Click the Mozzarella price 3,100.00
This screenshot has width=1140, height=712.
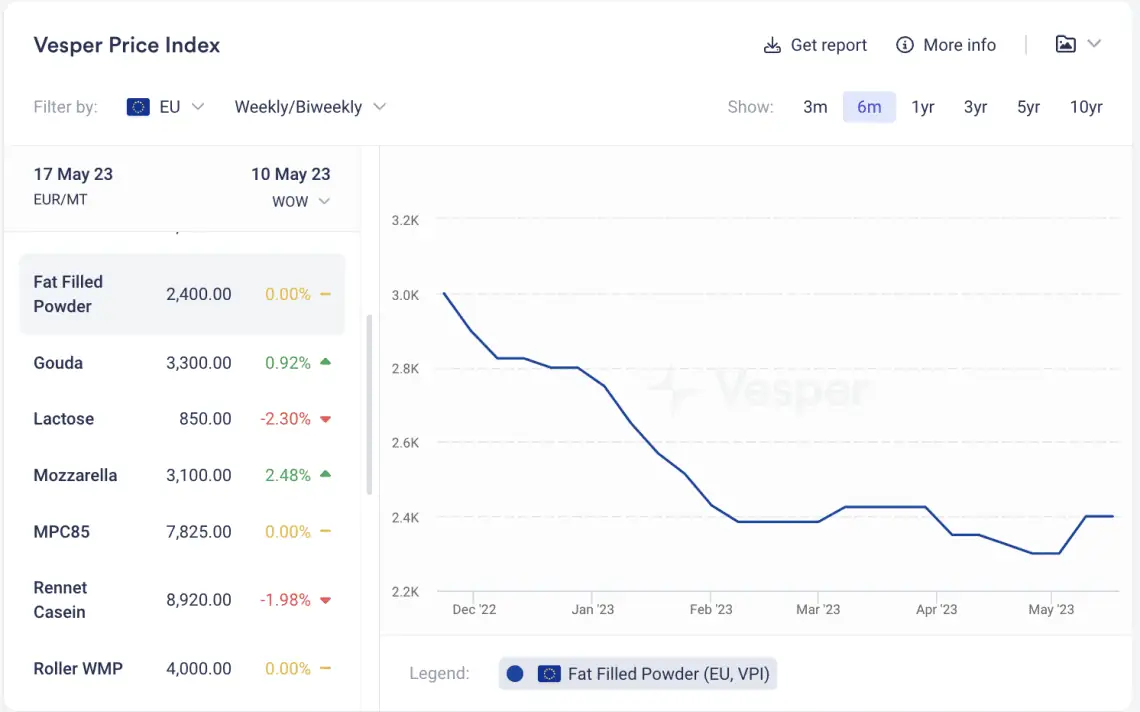pyautogui.click(x=198, y=475)
